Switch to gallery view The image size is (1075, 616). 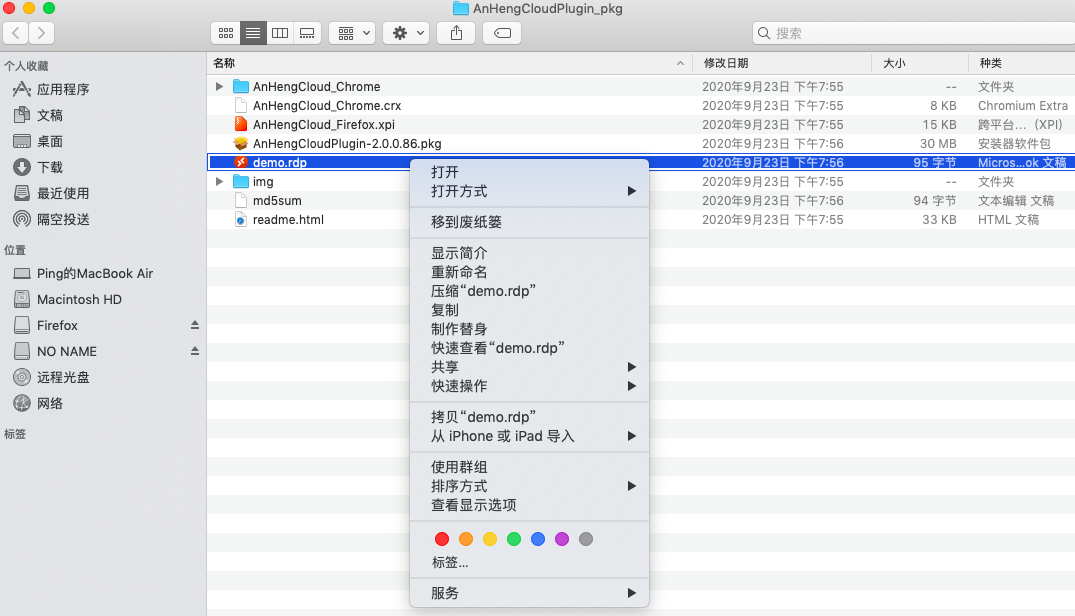307,33
